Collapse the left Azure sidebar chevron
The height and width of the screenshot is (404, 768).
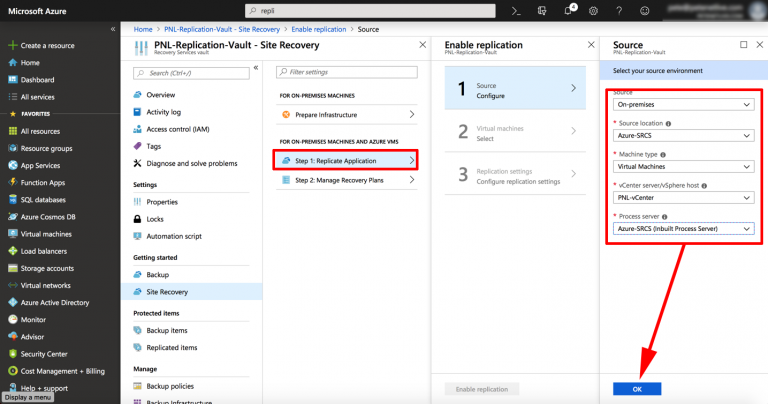coord(113,29)
